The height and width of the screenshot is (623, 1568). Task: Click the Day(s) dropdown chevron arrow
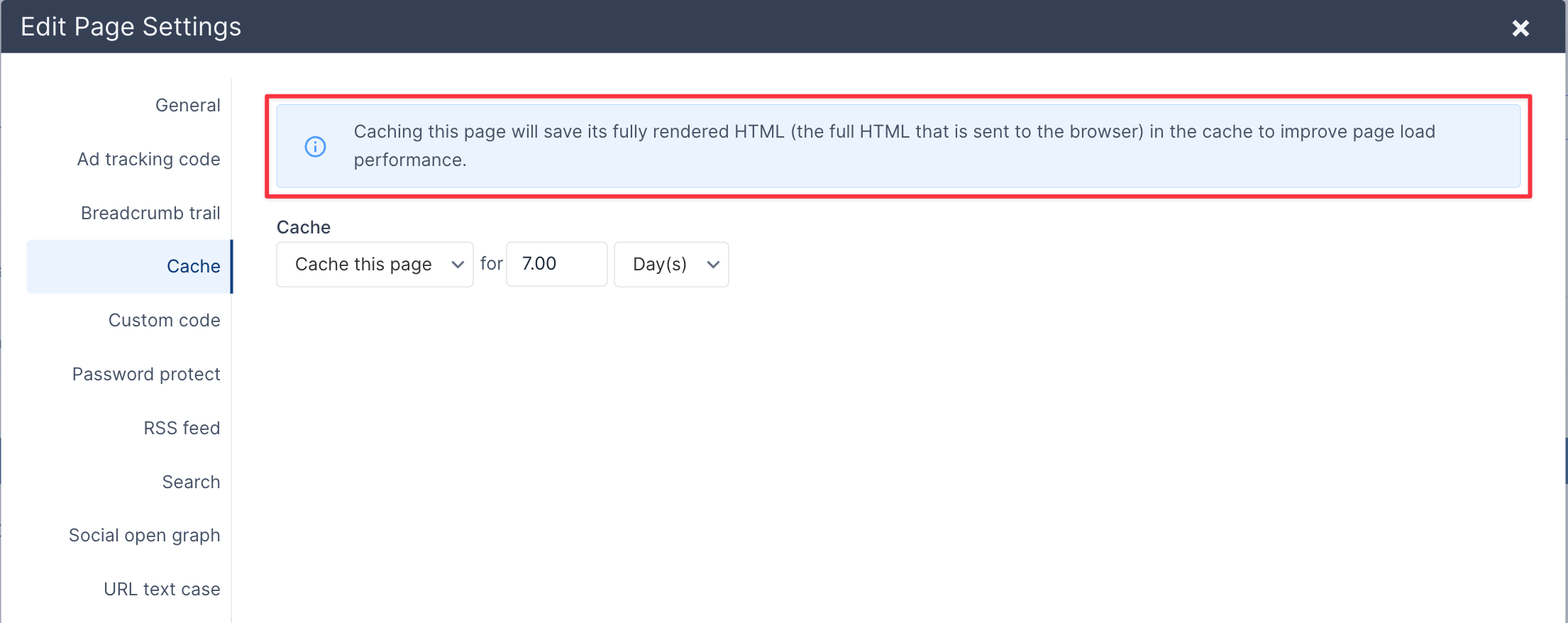(713, 265)
